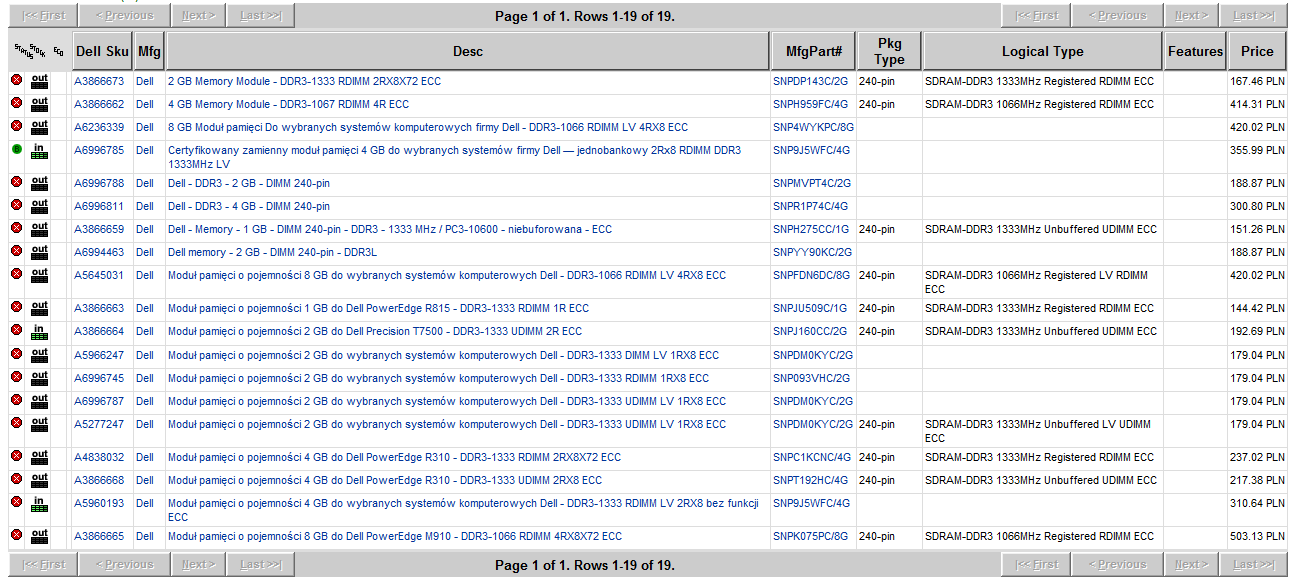Screen dimensions: 1293x581
Task: Sort by the Logical Type column header
Action: (1042, 51)
